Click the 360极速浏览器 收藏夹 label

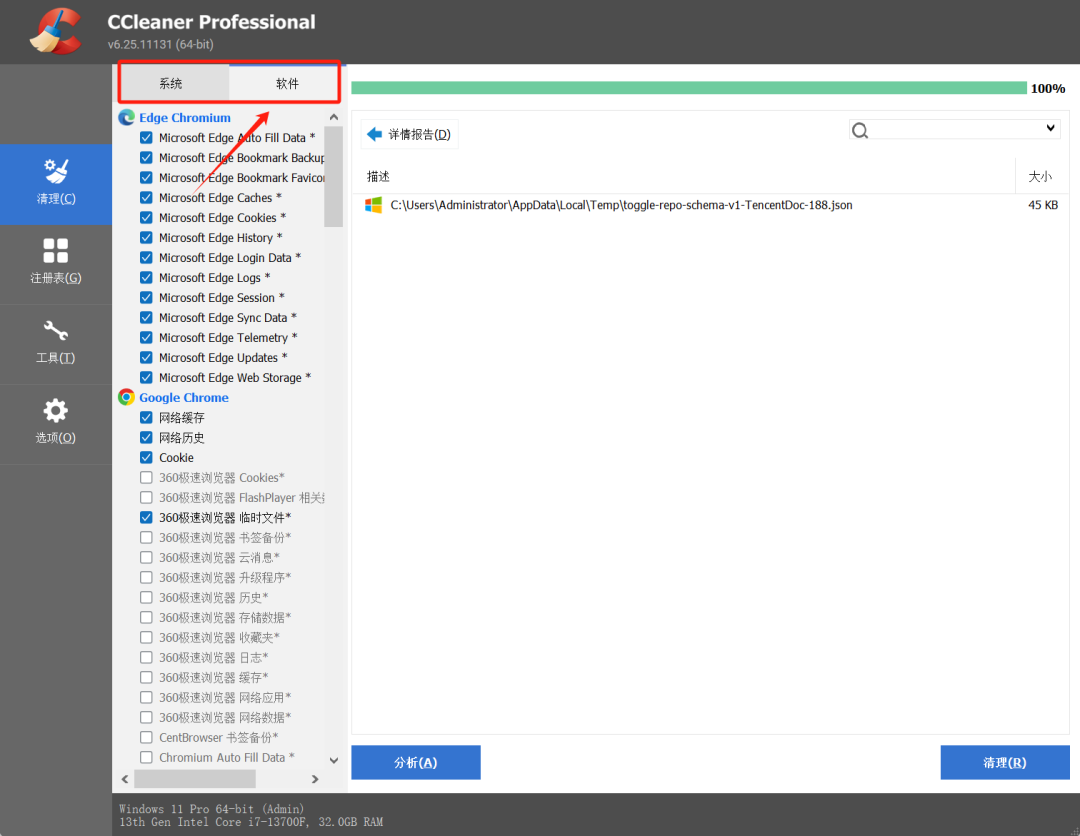click(x=219, y=637)
